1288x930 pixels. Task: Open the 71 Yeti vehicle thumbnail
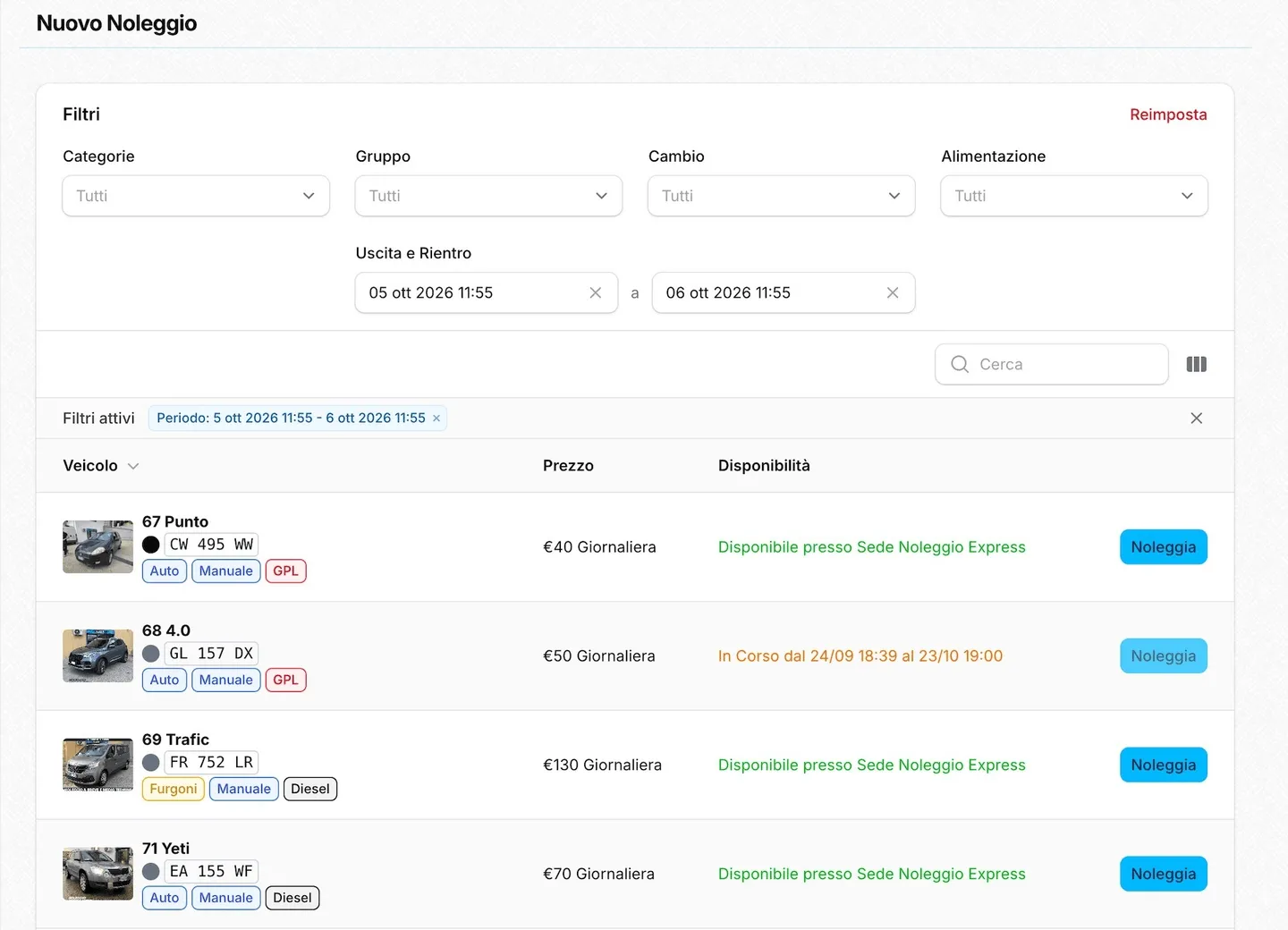coord(97,874)
